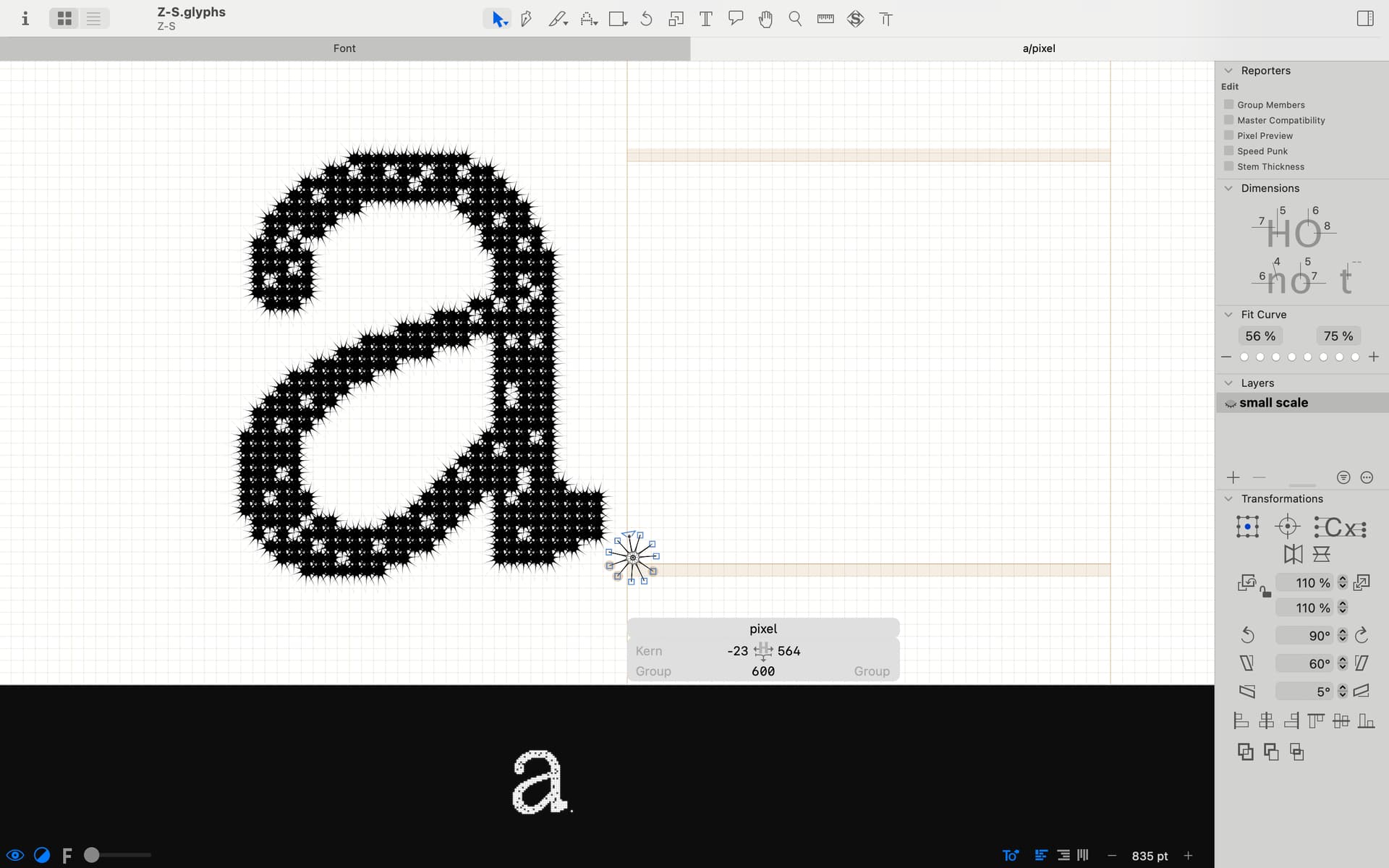Image resolution: width=1389 pixels, height=868 pixels.
Task: Switch to the Font tab
Action: point(344,48)
